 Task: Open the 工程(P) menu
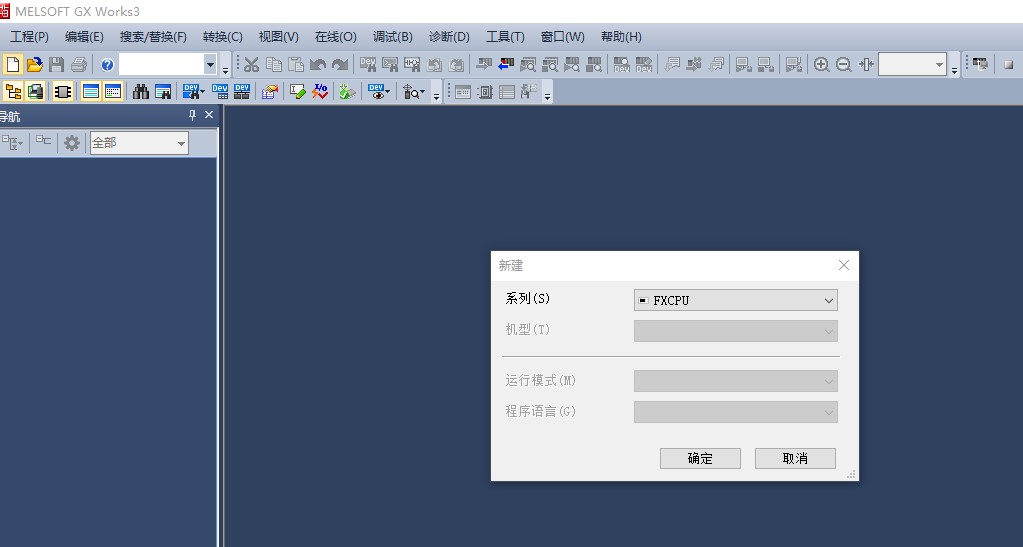(x=29, y=37)
